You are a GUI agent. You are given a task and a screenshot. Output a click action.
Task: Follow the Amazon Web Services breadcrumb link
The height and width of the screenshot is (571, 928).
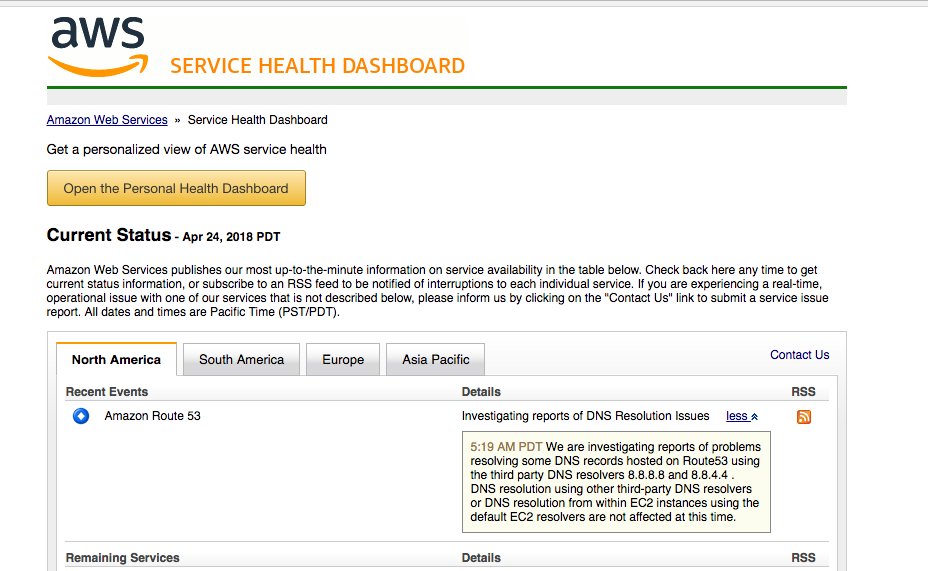click(107, 120)
